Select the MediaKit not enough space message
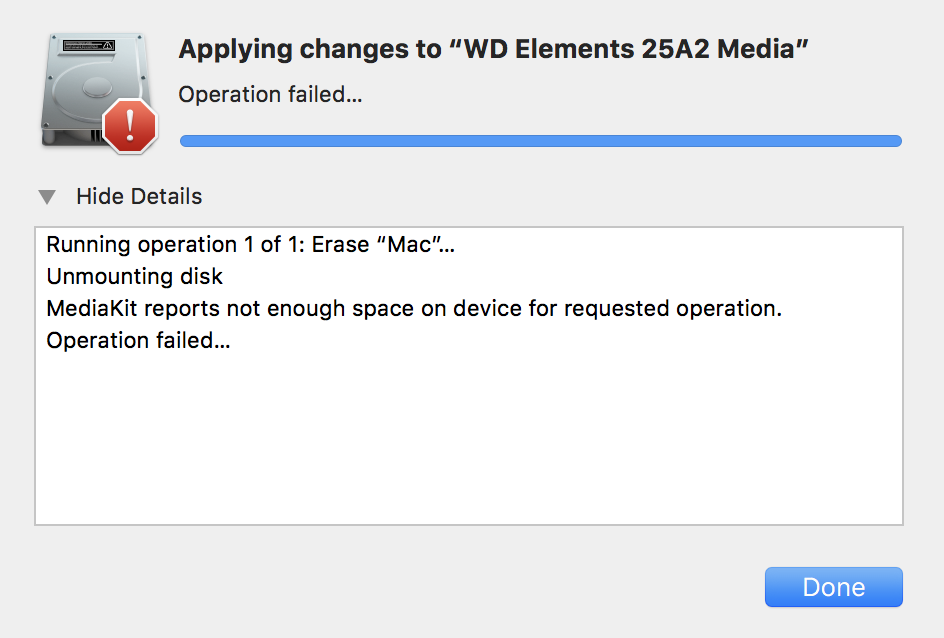This screenshot has height=638, width=944. (414, 308)
